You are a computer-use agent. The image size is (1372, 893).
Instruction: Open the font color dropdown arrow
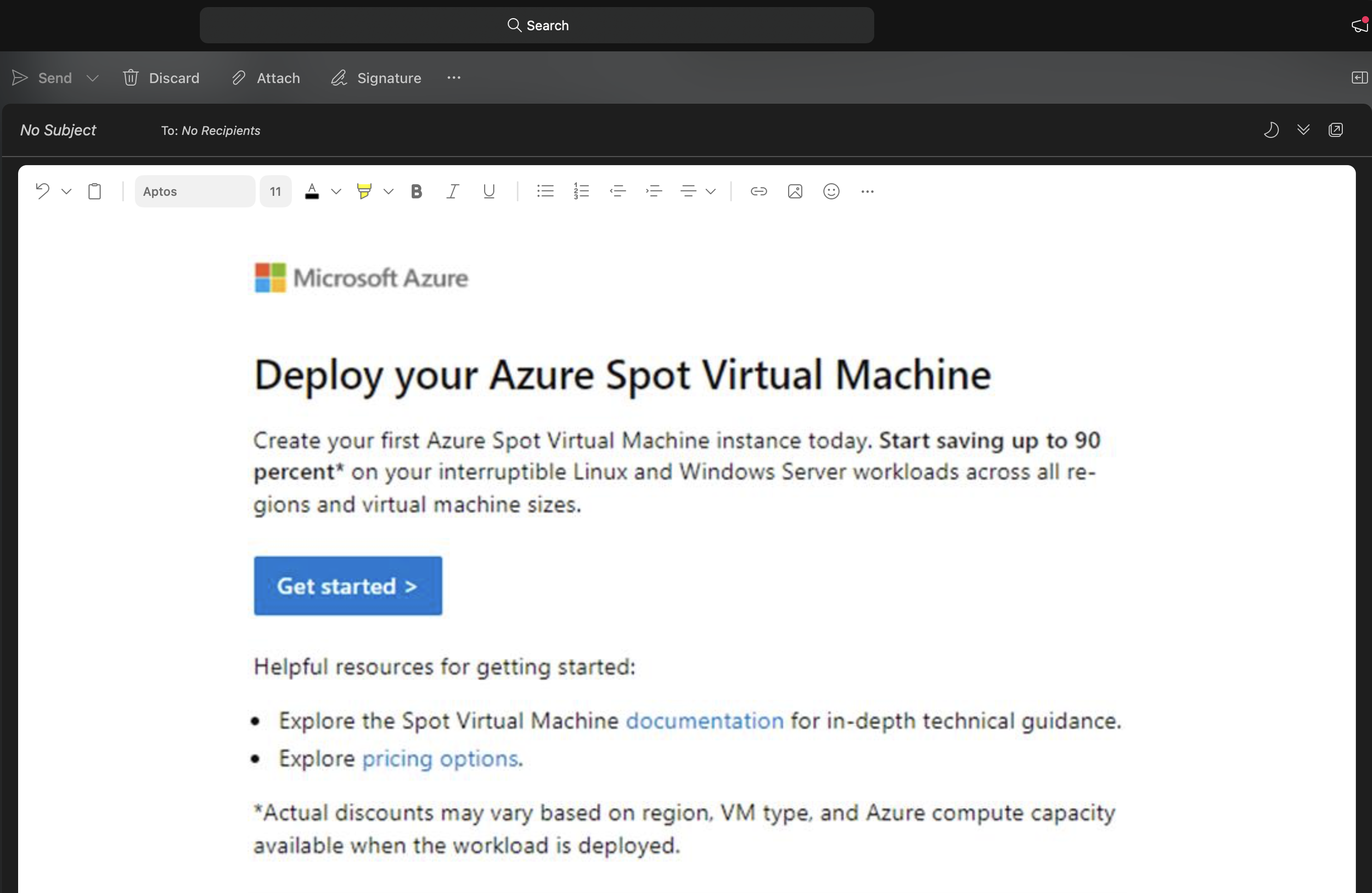pyautogui.click(x=336, y=192)
